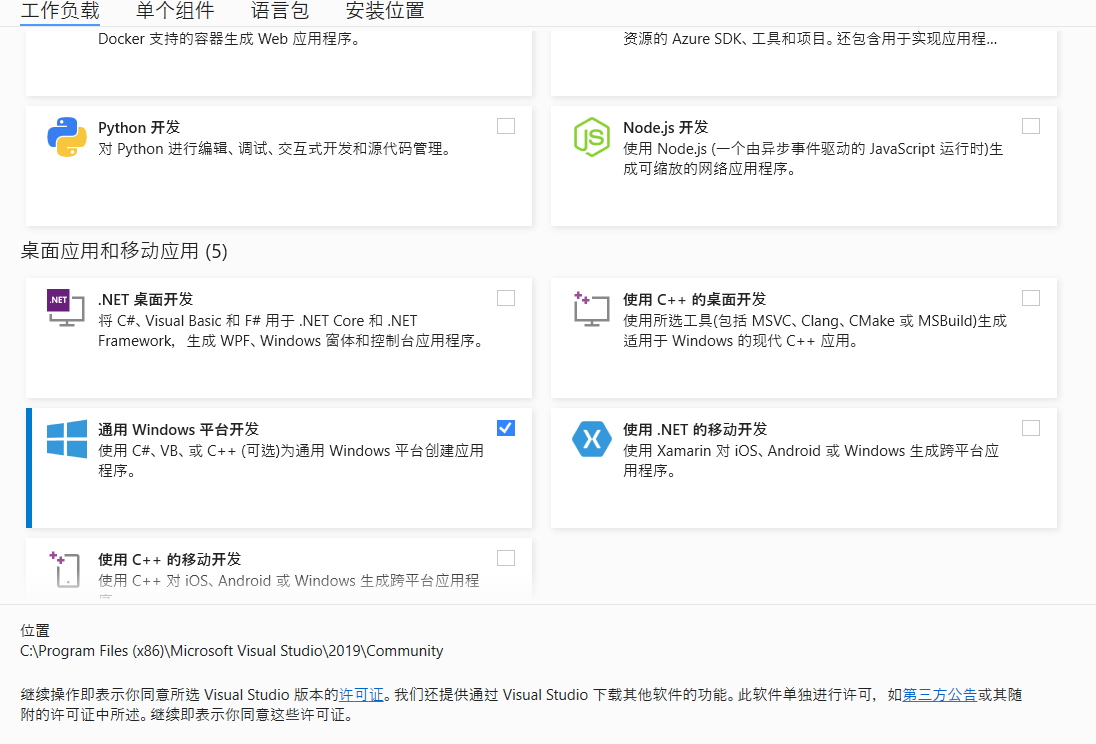The height and width of the screenshot is (744, 1096).
Task: Uncheck 通用 Windows 平台开发
Action: (x=506, y=427)
